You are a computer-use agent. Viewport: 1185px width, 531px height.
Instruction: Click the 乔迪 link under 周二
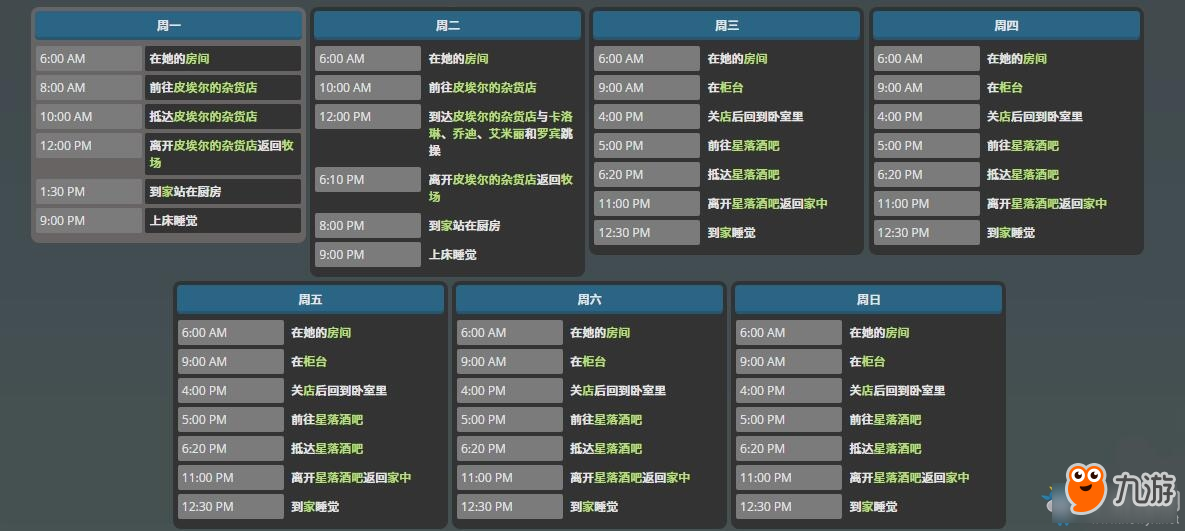pos(463,133)
